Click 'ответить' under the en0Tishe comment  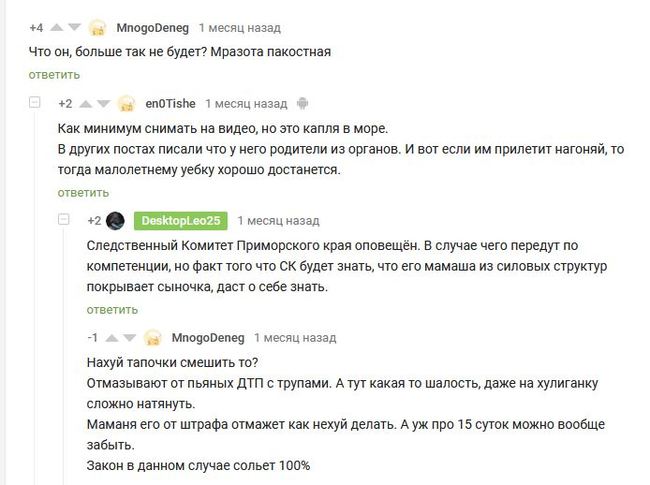(x=83, y=192)
